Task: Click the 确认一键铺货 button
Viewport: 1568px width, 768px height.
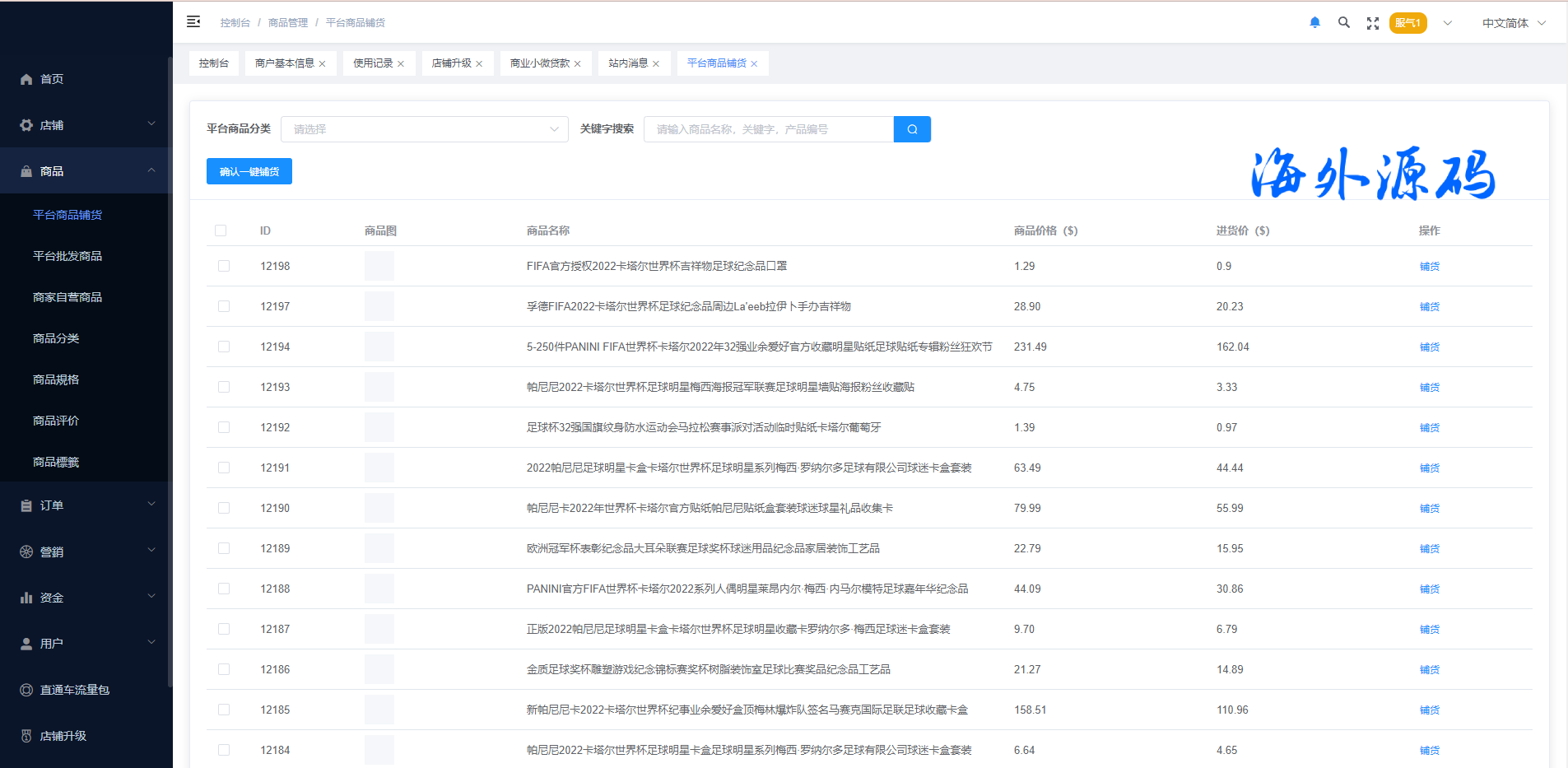Action: [249, 171]
